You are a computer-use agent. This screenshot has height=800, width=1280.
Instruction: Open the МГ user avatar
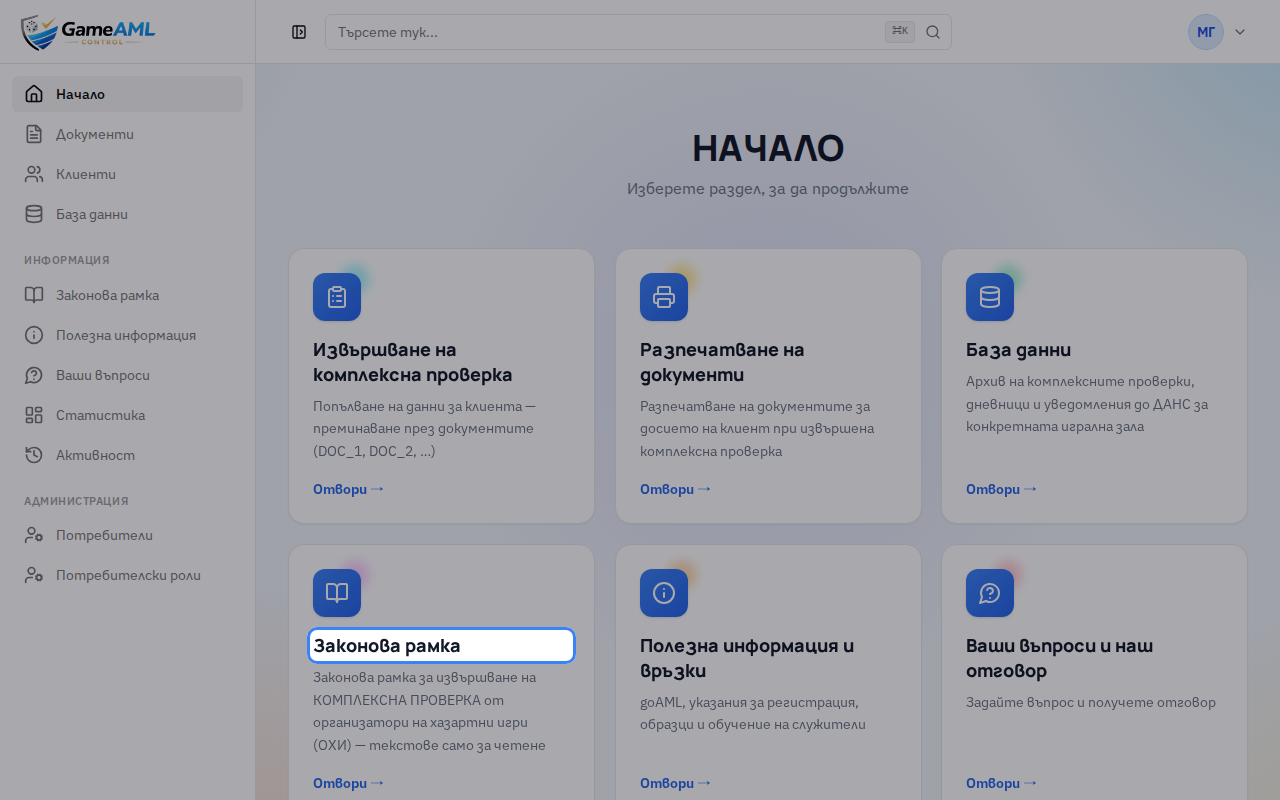point(1206,32)
